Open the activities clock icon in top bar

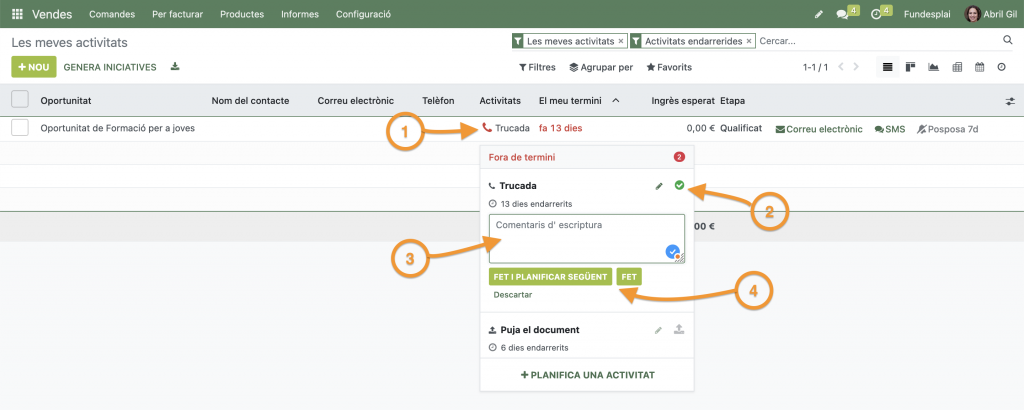point(876,15)
